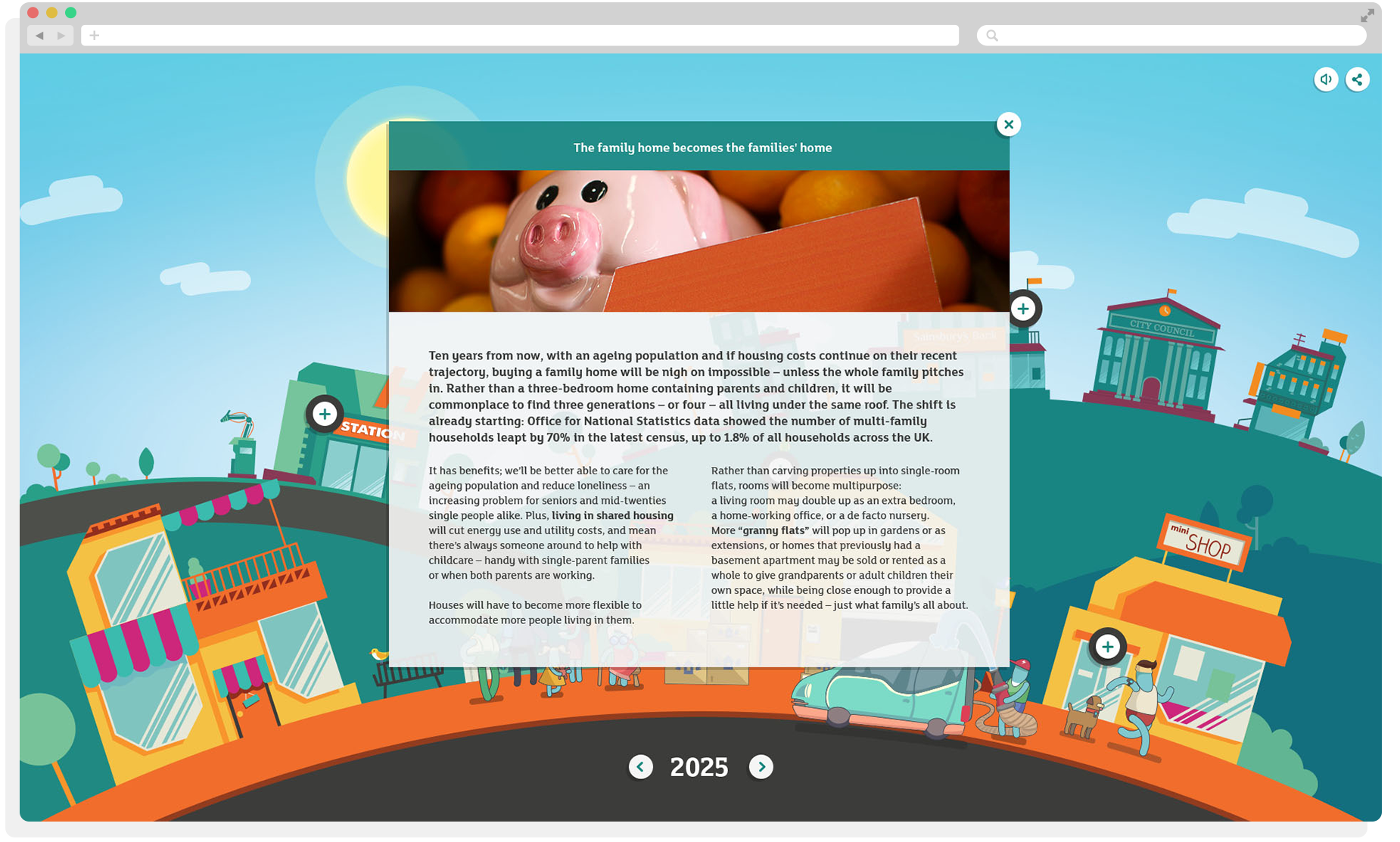Go to the next year arrow

761,767
